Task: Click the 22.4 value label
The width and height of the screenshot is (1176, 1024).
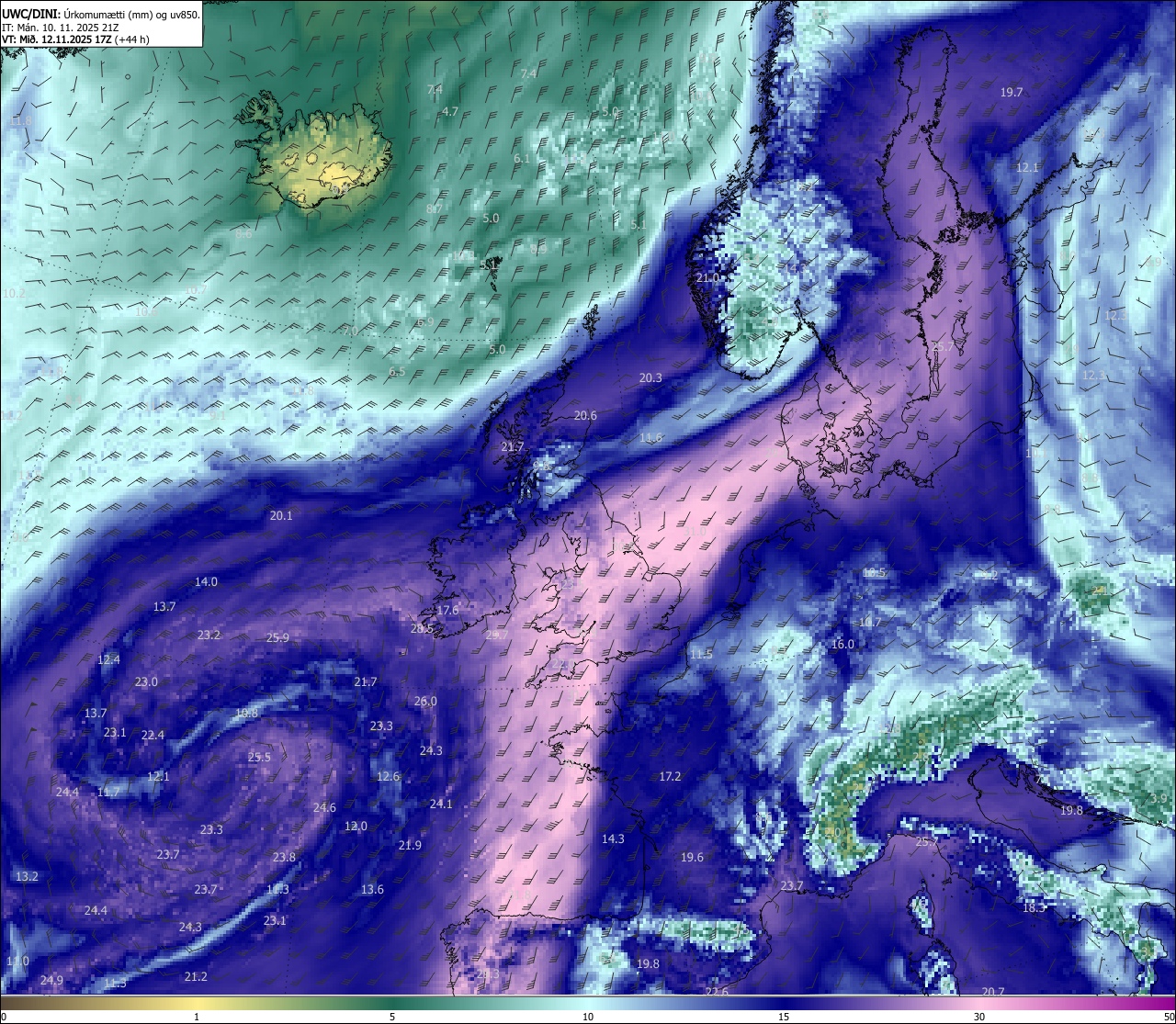Action: click(153, 735)
